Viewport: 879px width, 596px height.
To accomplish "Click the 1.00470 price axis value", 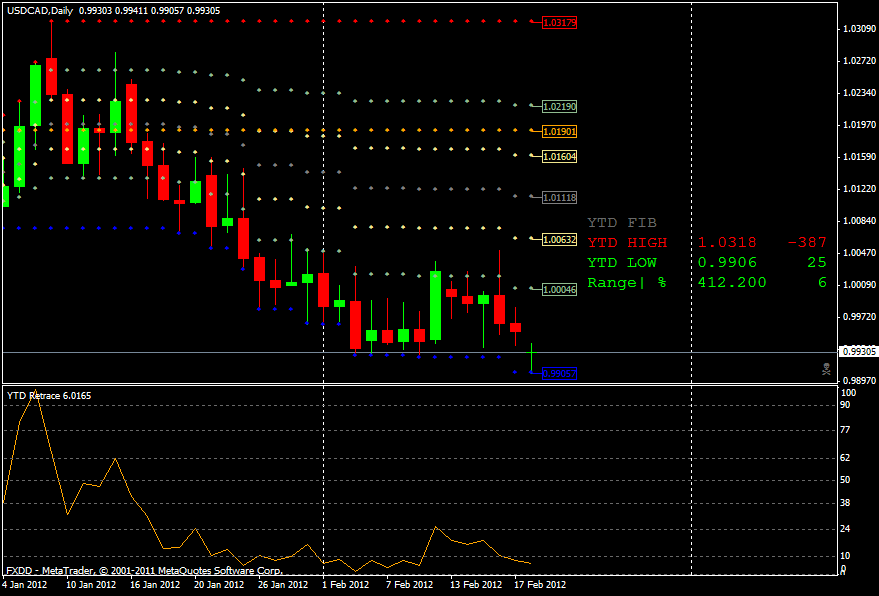I will pos(859,253).
